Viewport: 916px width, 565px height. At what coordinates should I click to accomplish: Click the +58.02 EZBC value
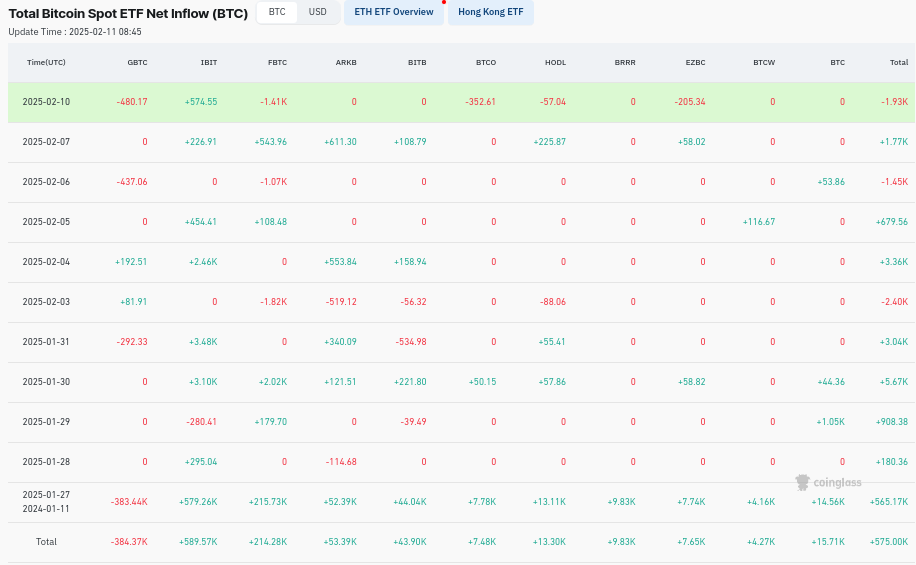[692, 142]
